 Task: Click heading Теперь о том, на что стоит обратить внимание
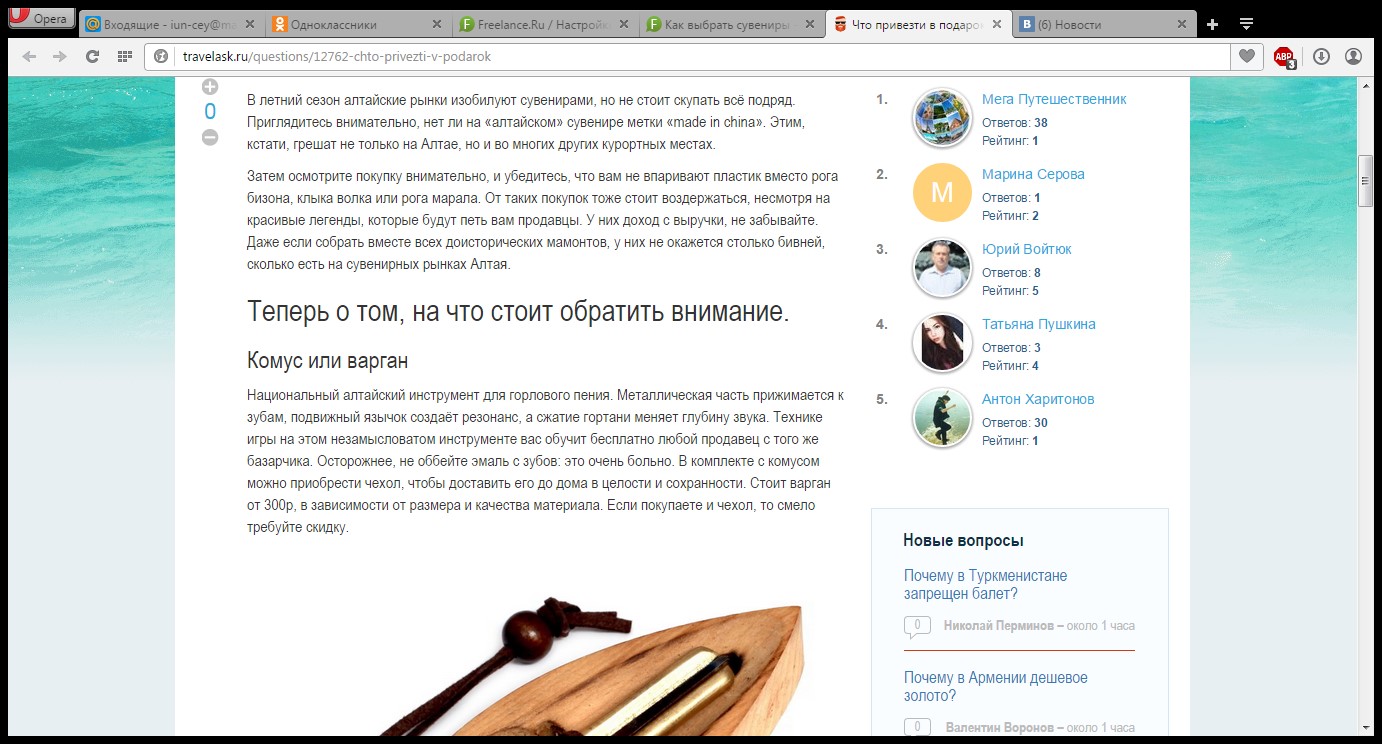pos(518,312)
